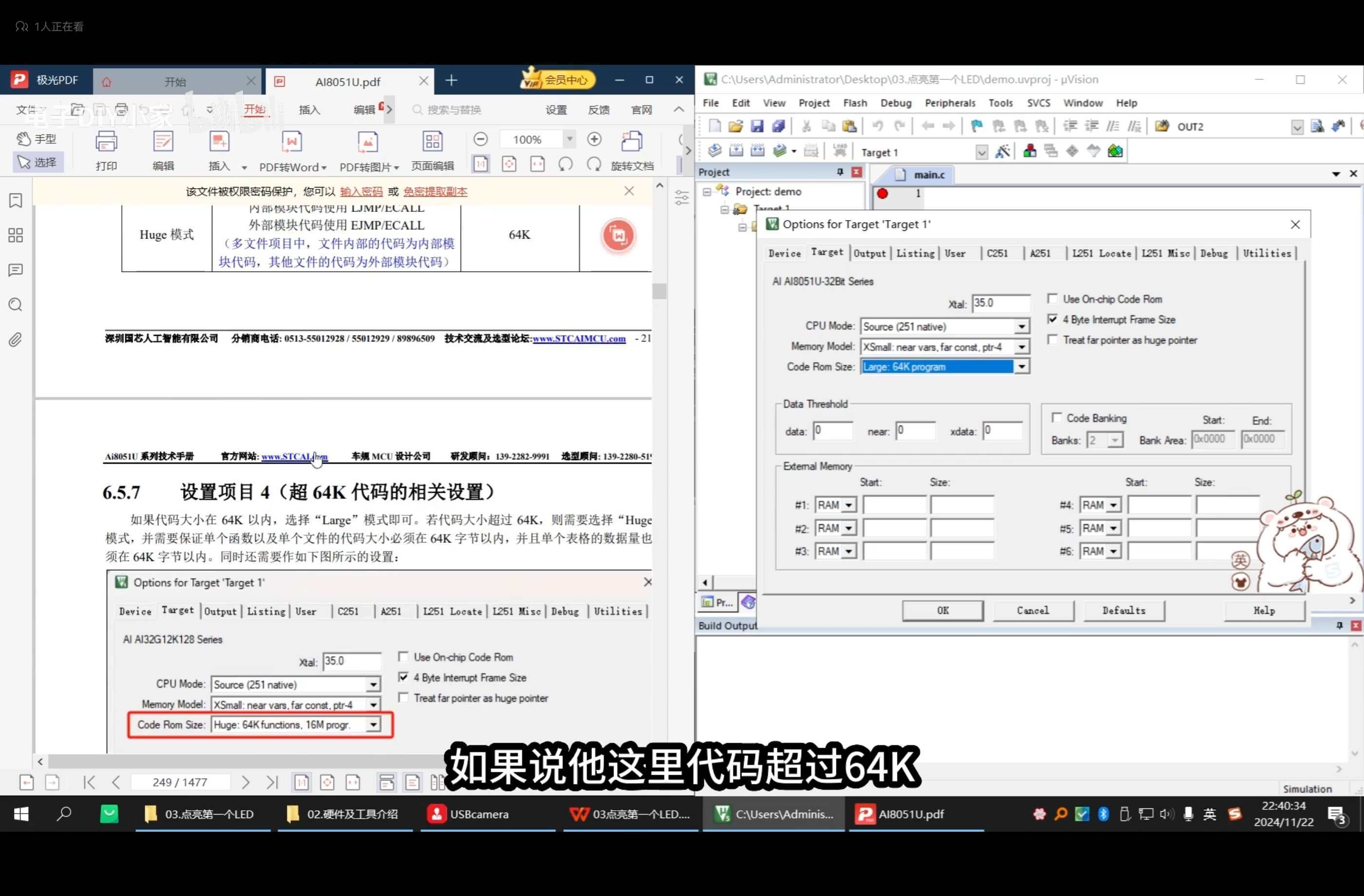Image resolution: width=1364 pixels, height=896 pixels.
Task: Open Target Options with the magic-wand icon
Action: (1003, 150)
